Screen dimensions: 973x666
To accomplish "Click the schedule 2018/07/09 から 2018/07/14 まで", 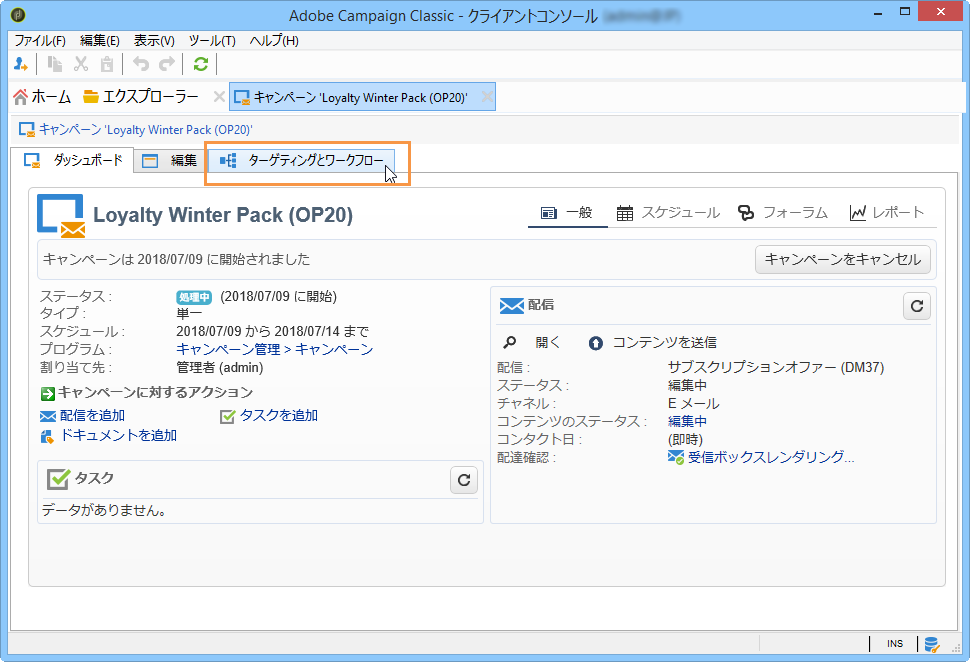I will (272, 331).
